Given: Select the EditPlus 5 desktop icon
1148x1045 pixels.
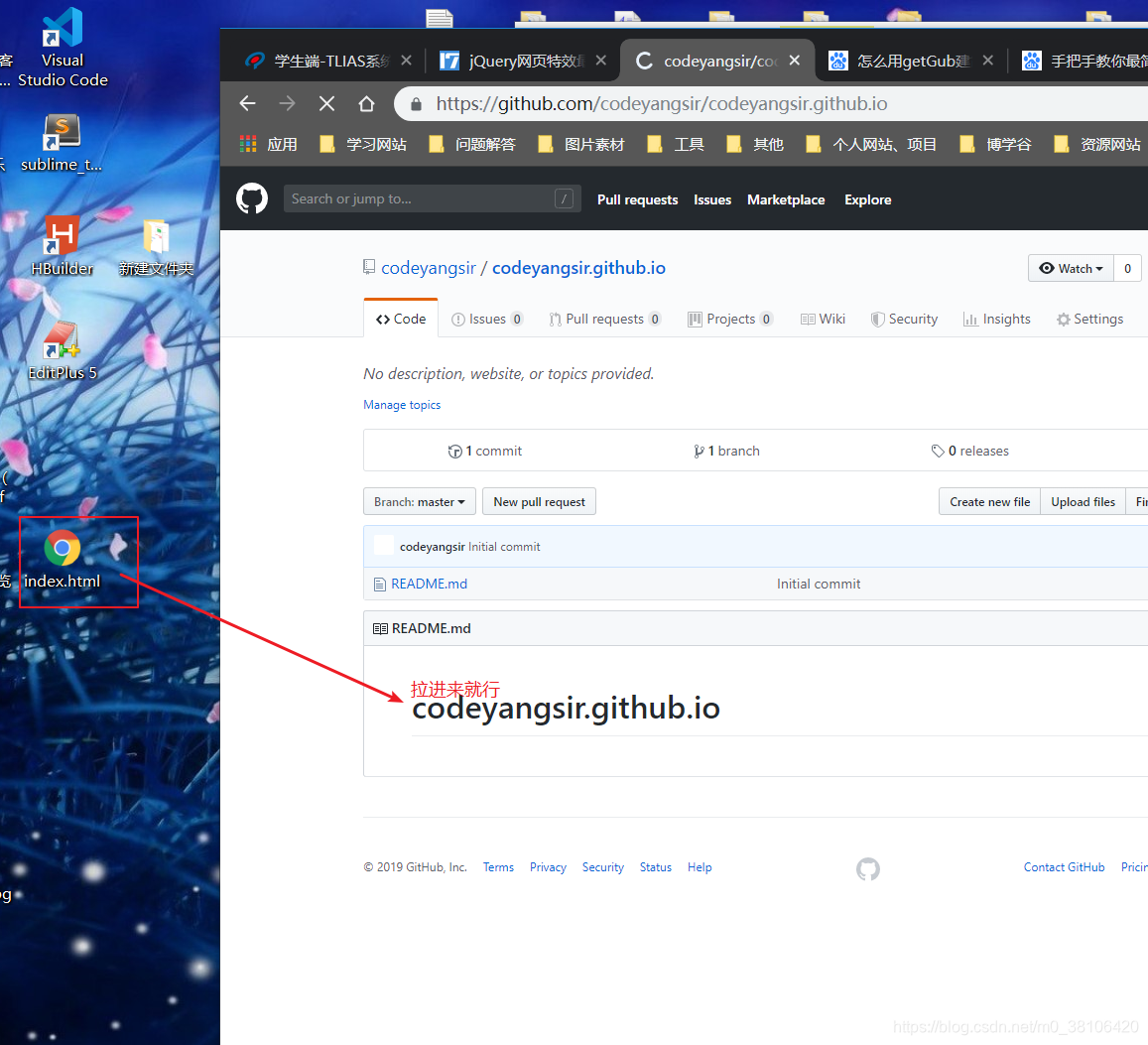Looking at the screenshot, I should [63, 351].
